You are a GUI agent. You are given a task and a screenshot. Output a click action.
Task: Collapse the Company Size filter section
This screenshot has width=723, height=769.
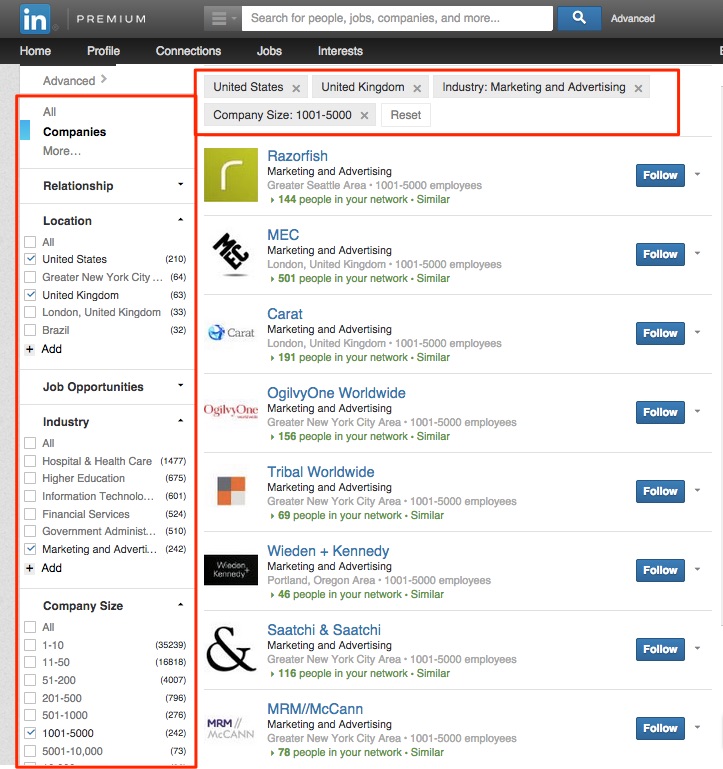[x=181, y=605]
